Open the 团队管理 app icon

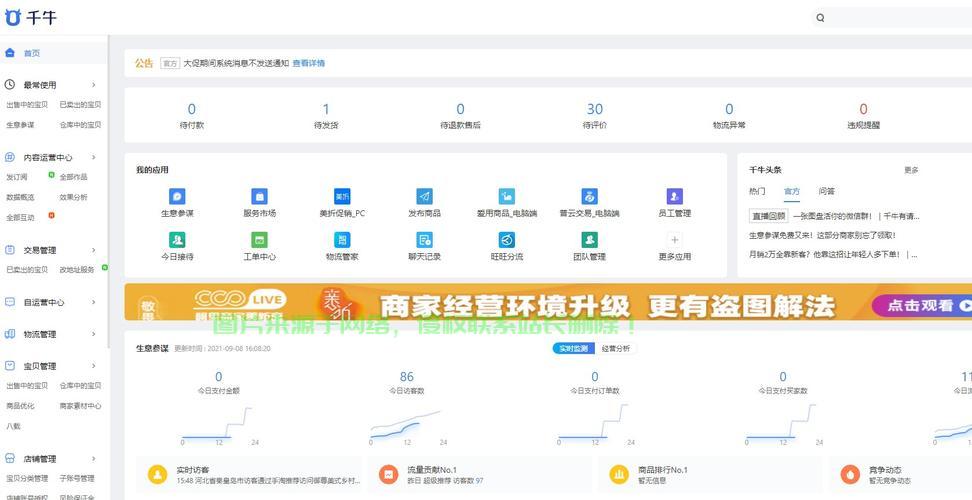590,240
